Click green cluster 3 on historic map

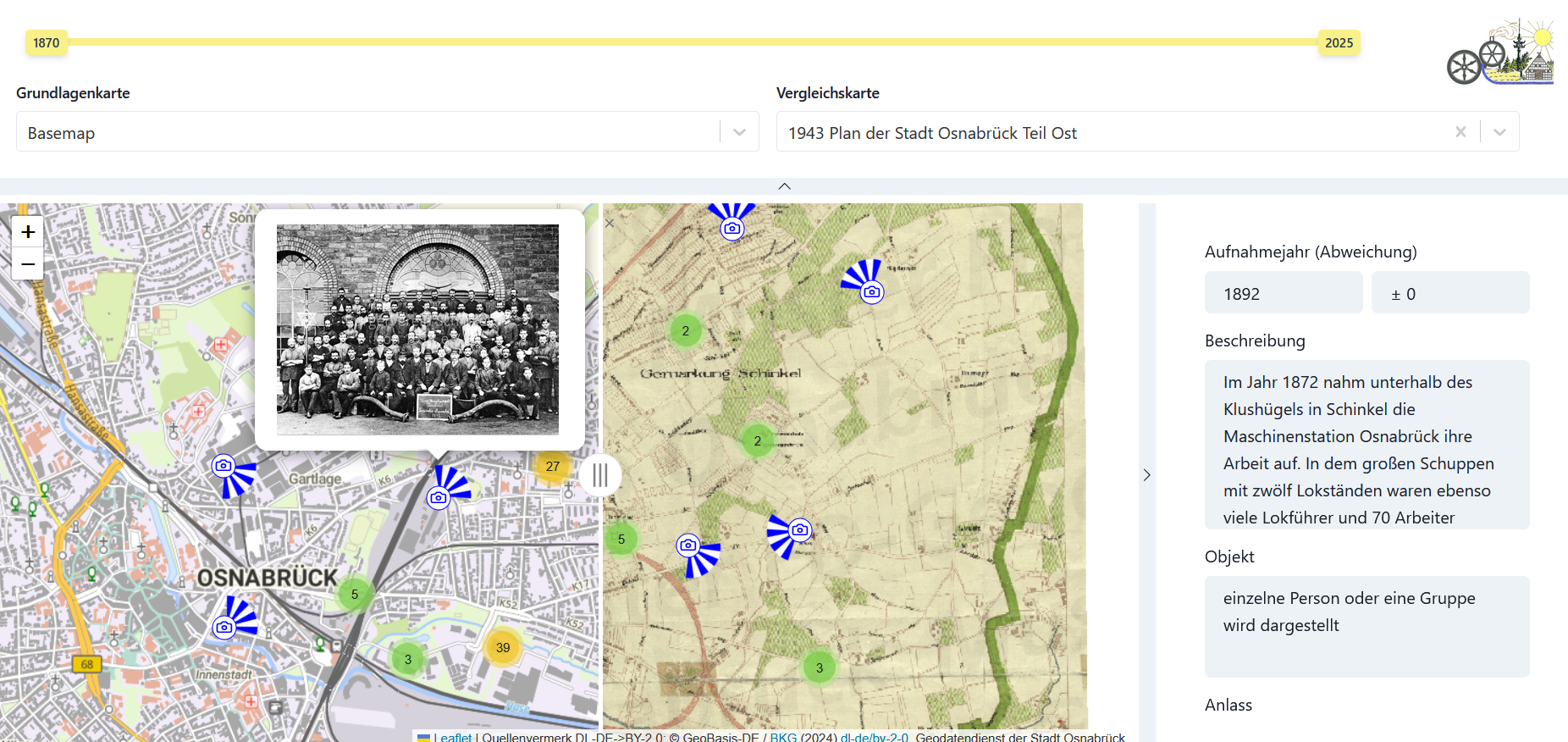tap(819, 668)
